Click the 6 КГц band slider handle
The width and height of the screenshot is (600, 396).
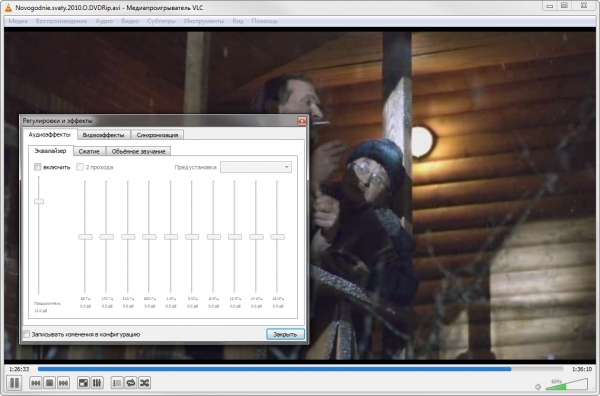pyautogui.click(x=214, y=237)
